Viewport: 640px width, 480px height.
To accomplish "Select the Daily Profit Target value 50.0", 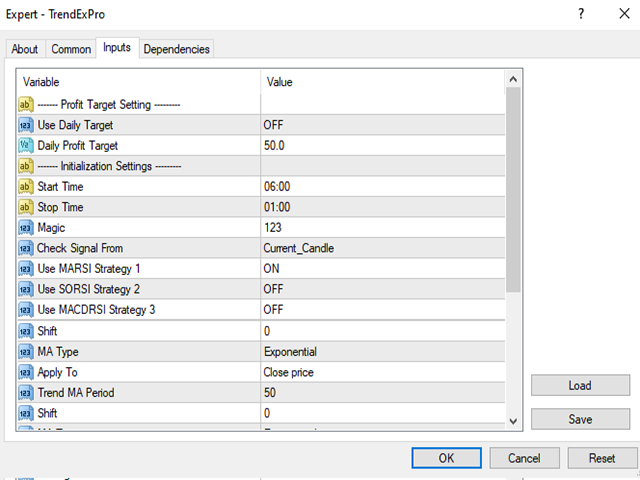I will (x=274, y=145).
